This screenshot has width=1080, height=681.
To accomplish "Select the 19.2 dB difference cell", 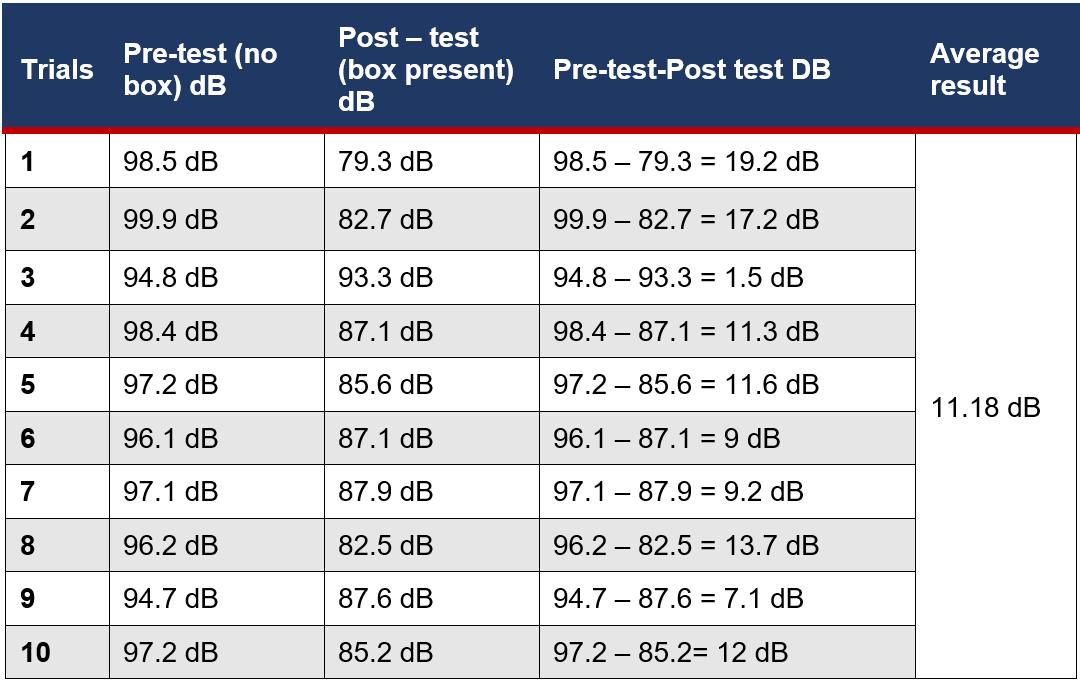I will [686, 162].
